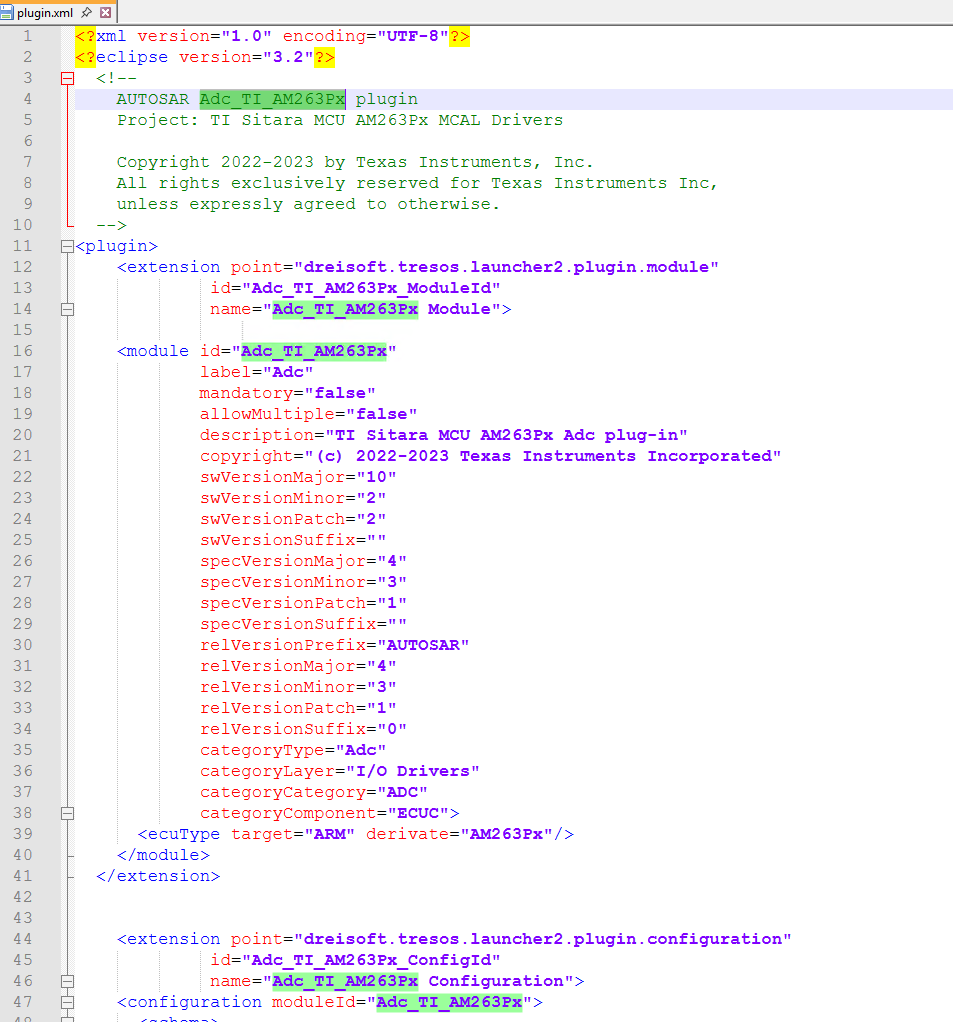Image resolution: width=953 pixels, height=1022 pixels.
Task: Click the specVersionSuffix attribute
Action: [x=303, y=624]
